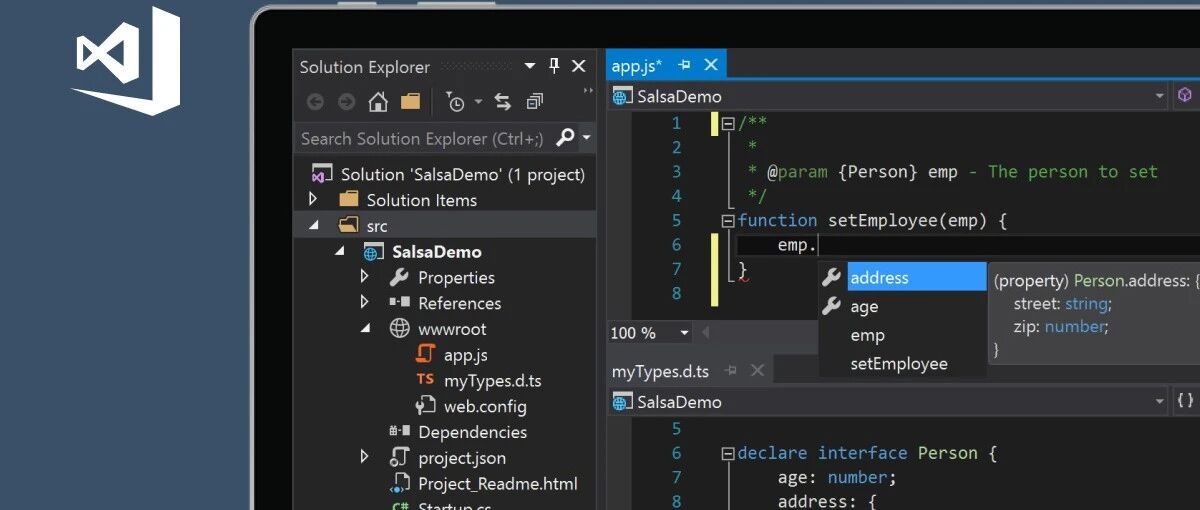Switch to the app.js* editor tab
This screenshot has height=510, width=1200.
click(637, 66)
